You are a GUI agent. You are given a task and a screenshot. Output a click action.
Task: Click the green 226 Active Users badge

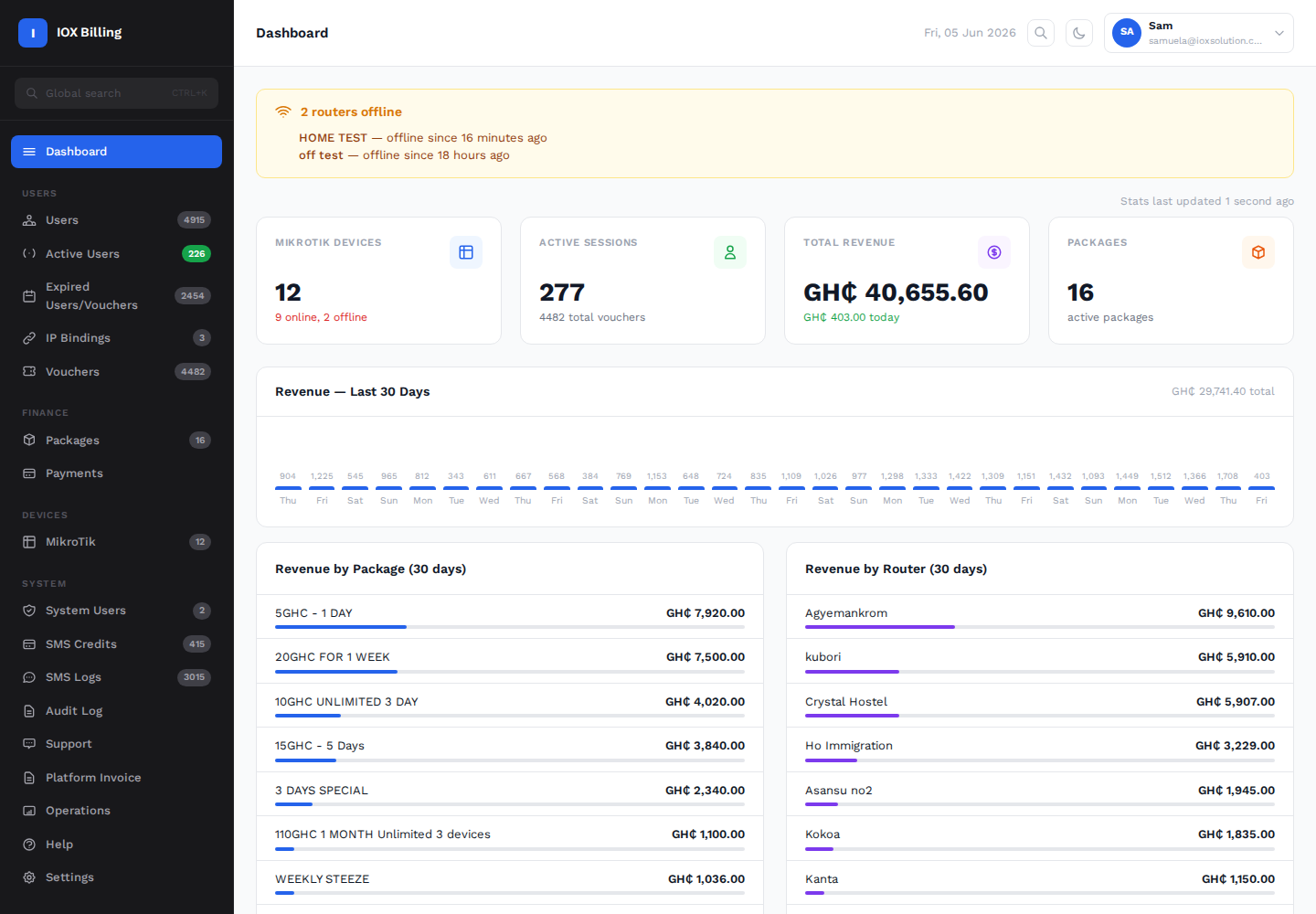tap(196, 254)
